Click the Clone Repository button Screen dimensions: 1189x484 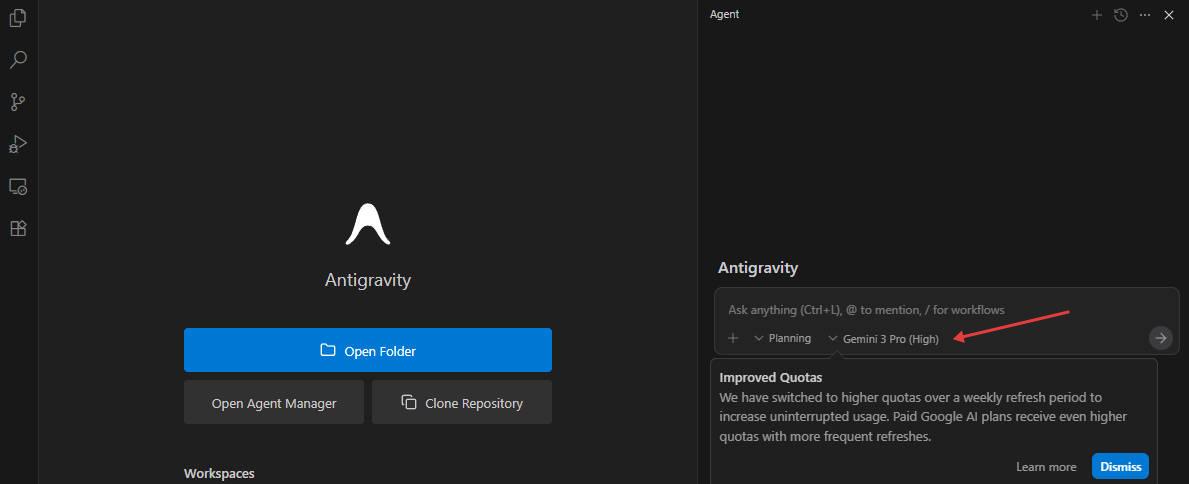pos(461,403)
